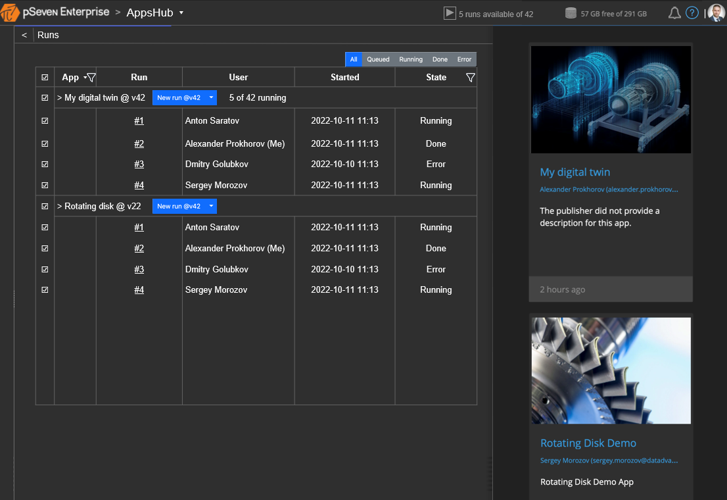
Task: Click the disk storage icon
Action: point(570,13)
